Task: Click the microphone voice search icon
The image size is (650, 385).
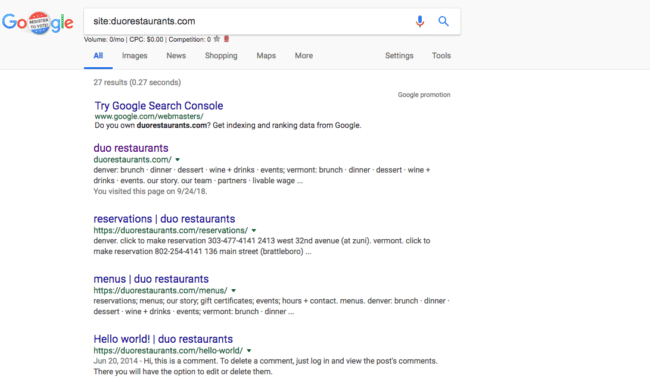Action: (x=420, y=21)
